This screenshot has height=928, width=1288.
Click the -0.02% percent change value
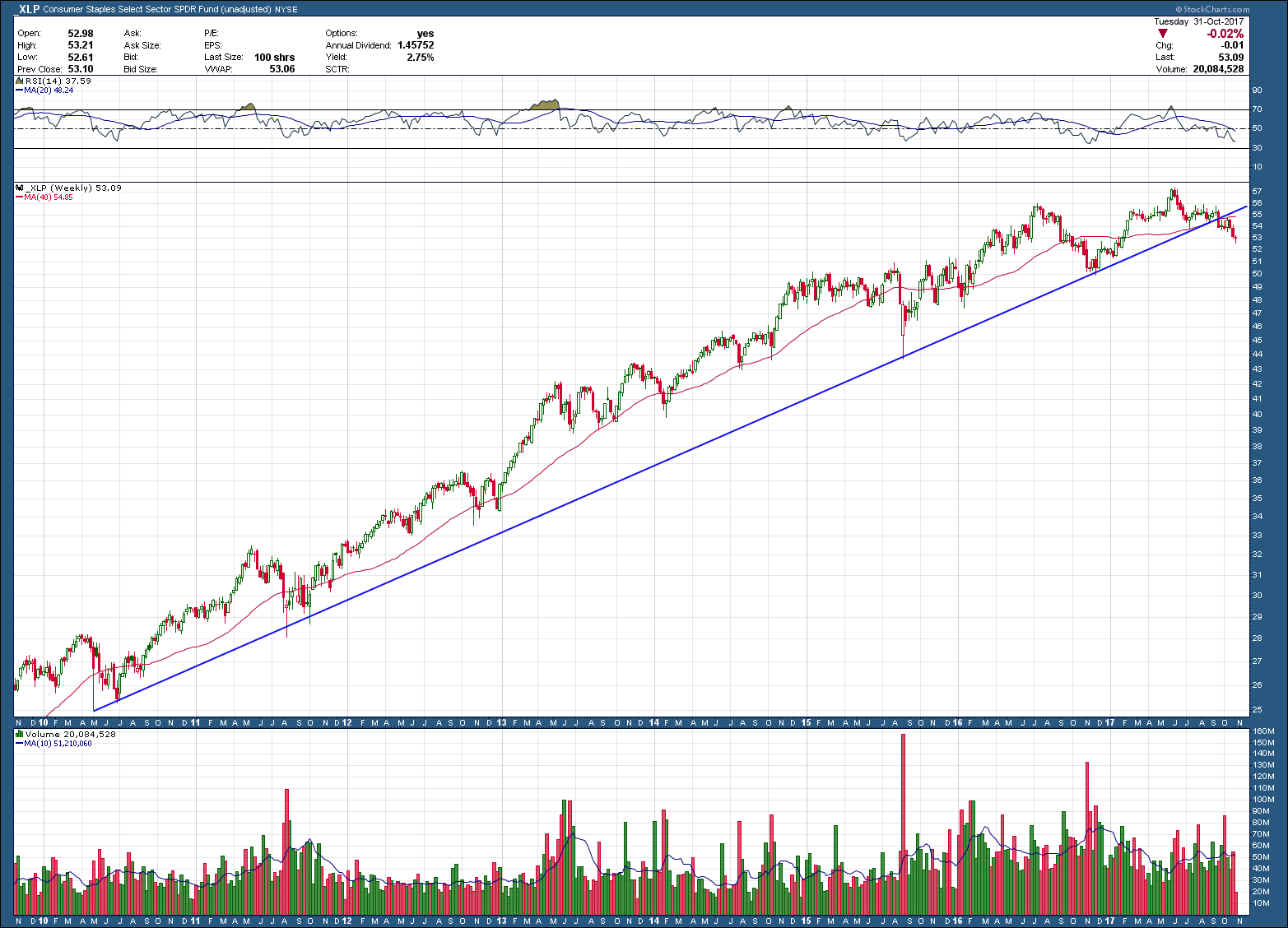pyautogui.click(x=1225, y=34)
